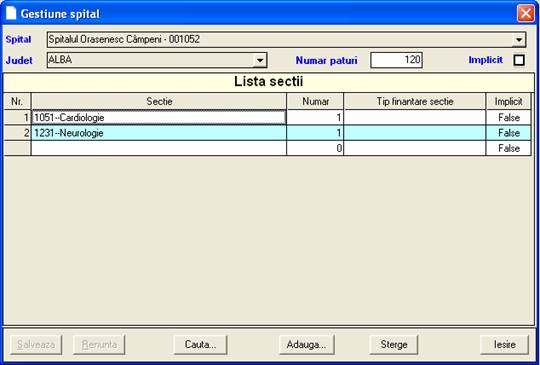Click the Adauga... button
Screen dimensions: 540x365
pos(307,345)
